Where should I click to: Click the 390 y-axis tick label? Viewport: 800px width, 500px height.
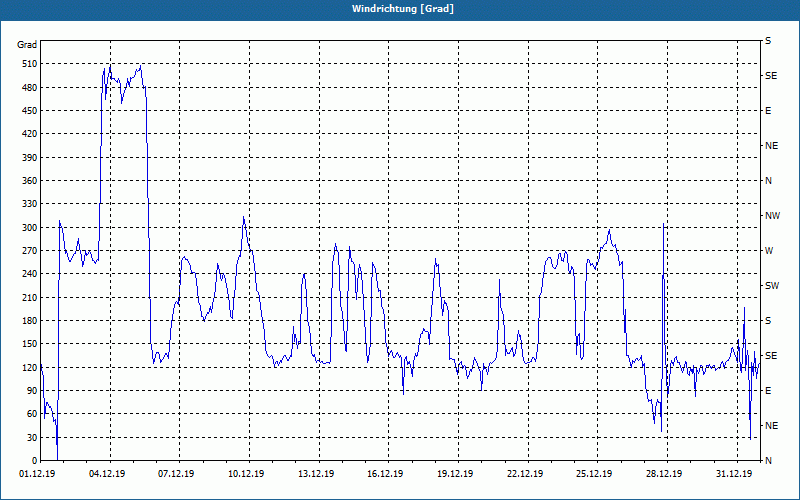(x=30, y=158)
